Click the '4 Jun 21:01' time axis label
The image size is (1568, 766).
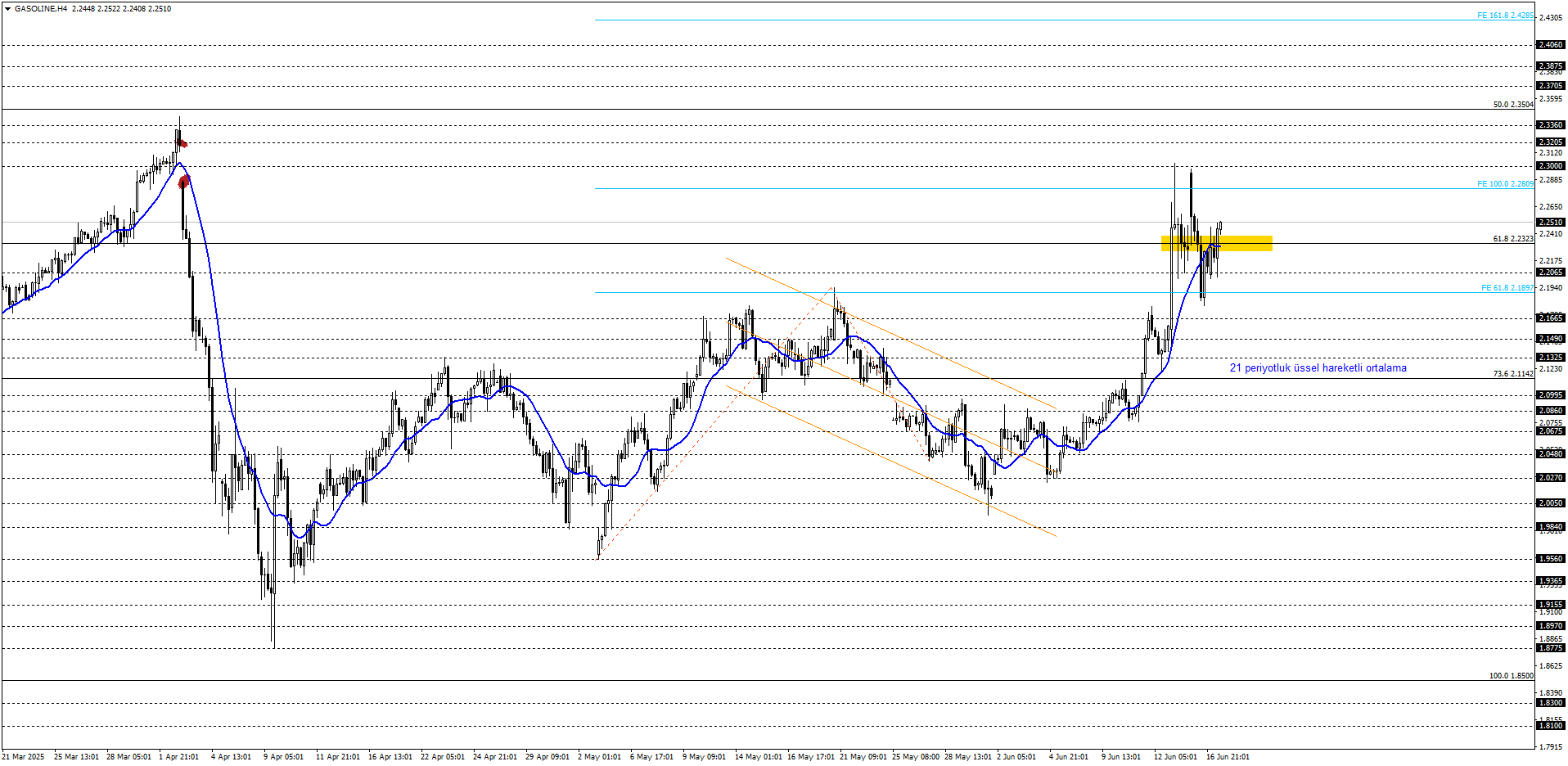pos(1069,757)
